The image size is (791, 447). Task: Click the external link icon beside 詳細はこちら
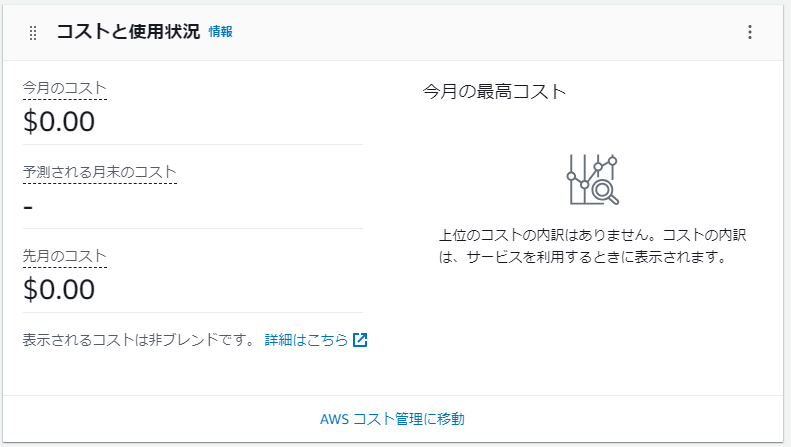(360, 340)
